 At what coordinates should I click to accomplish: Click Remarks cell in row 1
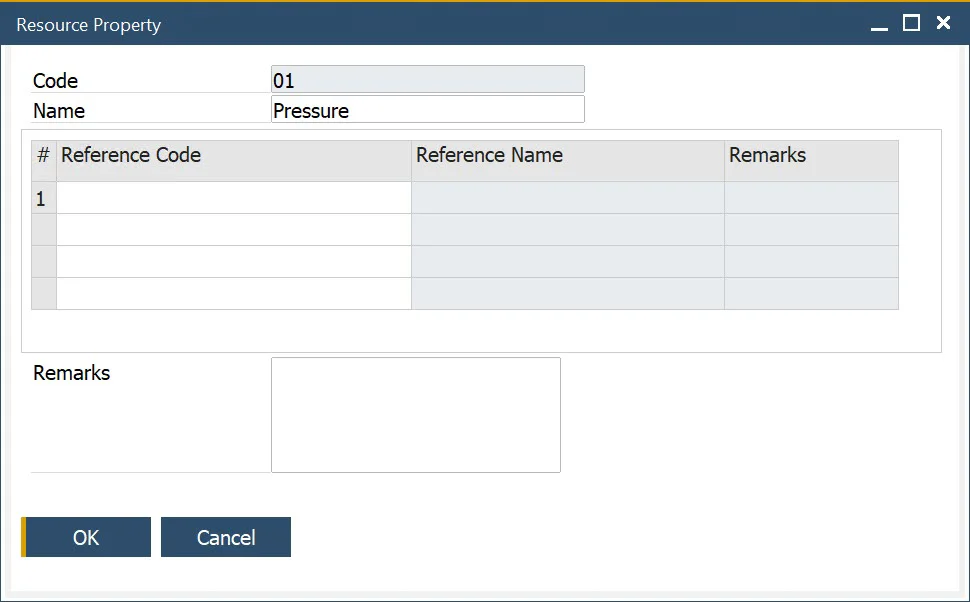pyautogui.click(x=810, y=198)
